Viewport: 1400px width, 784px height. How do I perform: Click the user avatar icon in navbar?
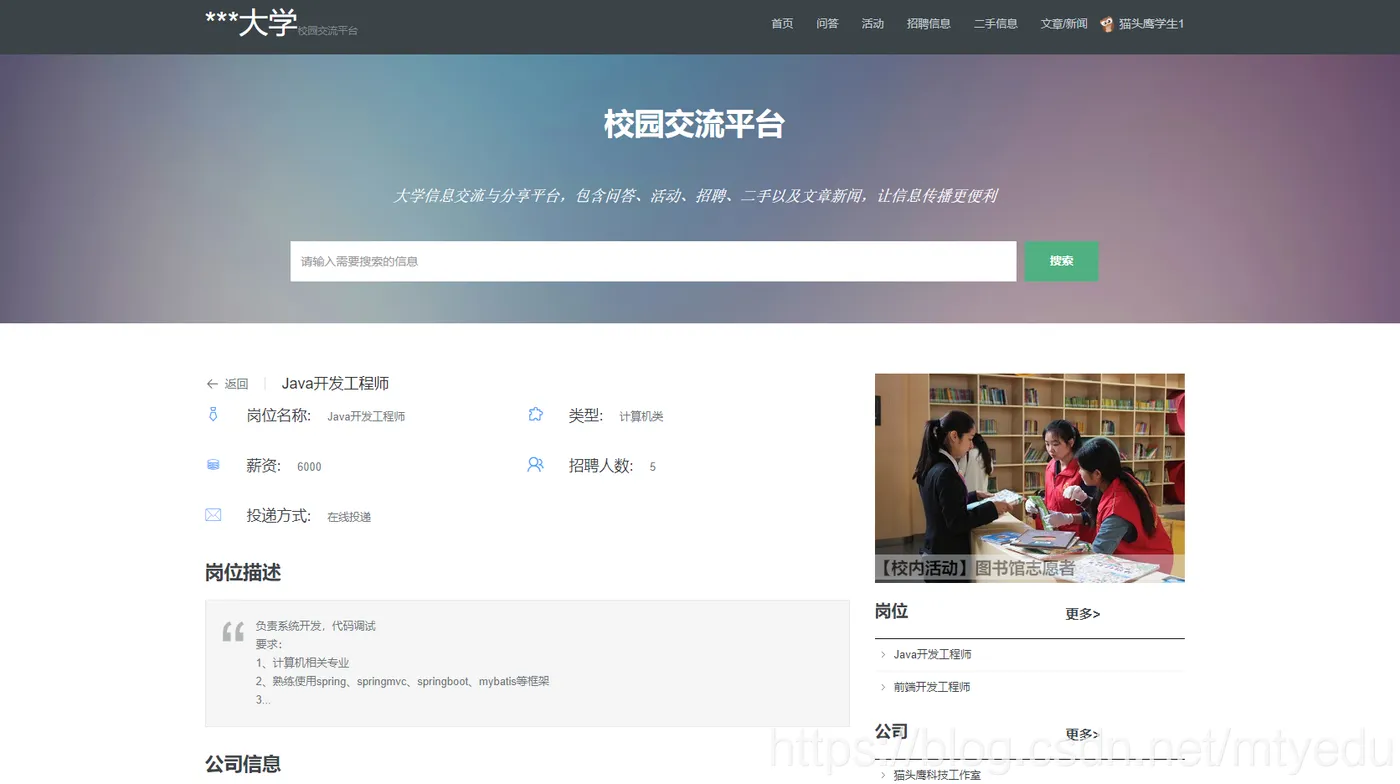click(x=1107, y=24)
